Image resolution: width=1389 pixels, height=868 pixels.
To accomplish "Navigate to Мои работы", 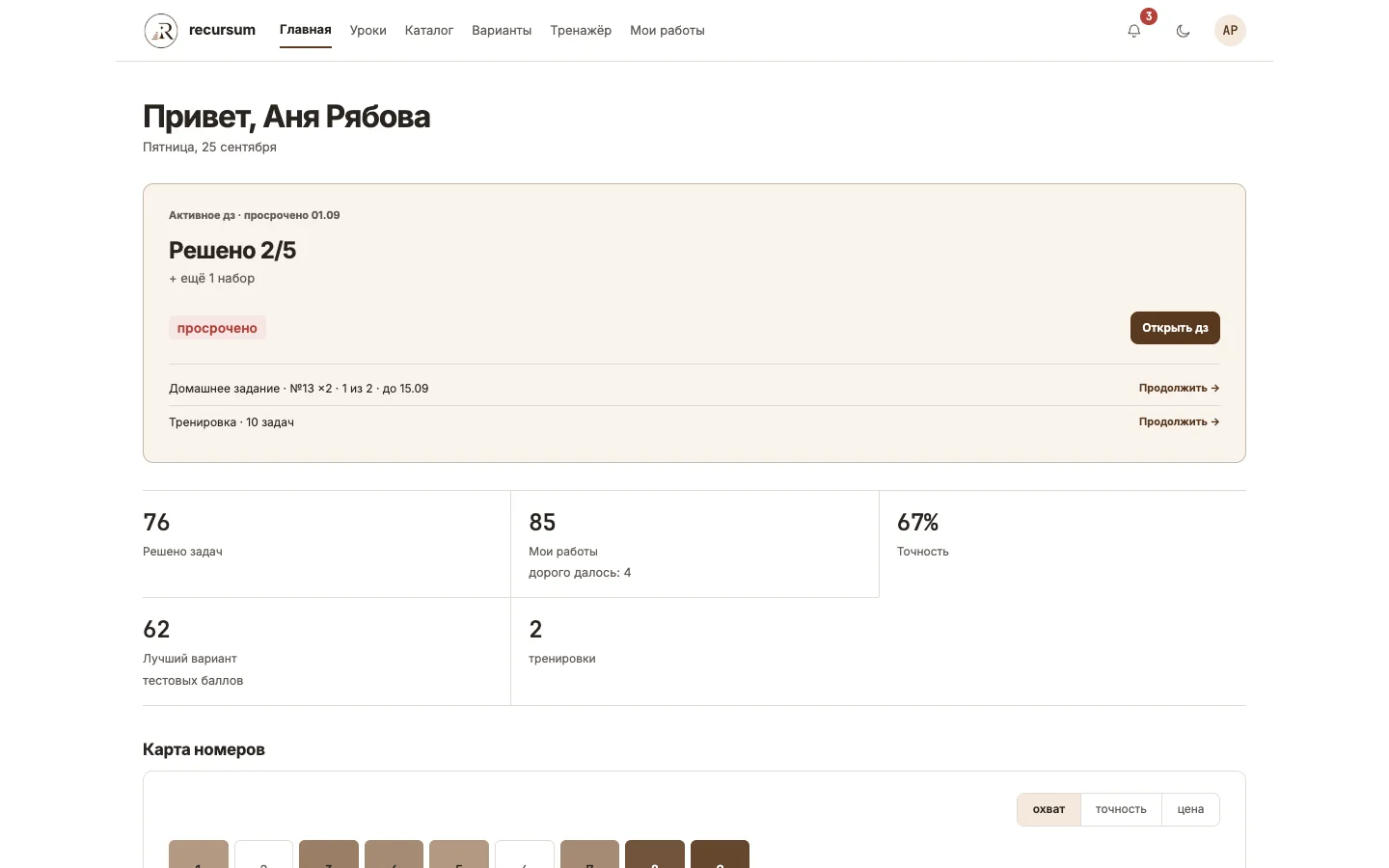I will click(x=667, y=31).
